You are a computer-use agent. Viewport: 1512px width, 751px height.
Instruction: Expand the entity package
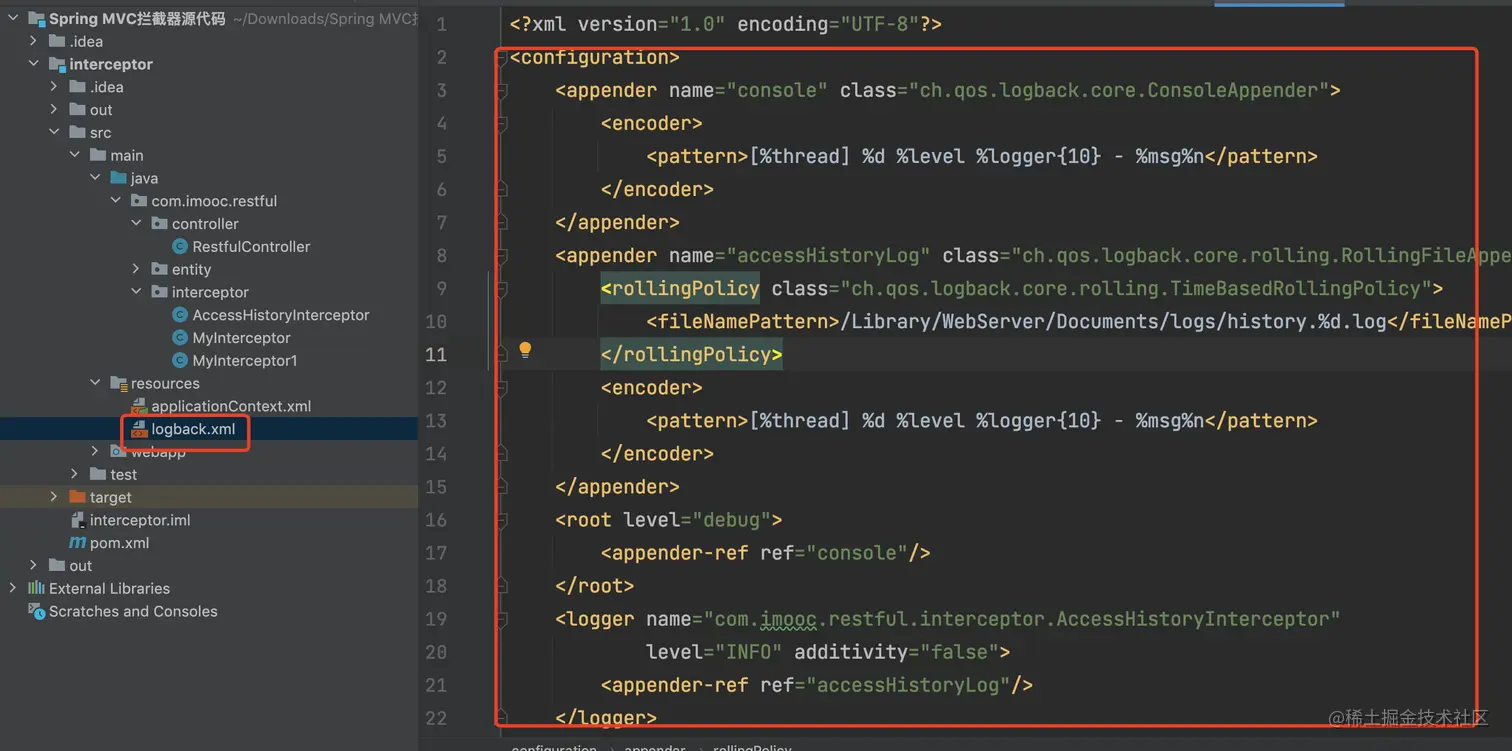tap(137, 269)
